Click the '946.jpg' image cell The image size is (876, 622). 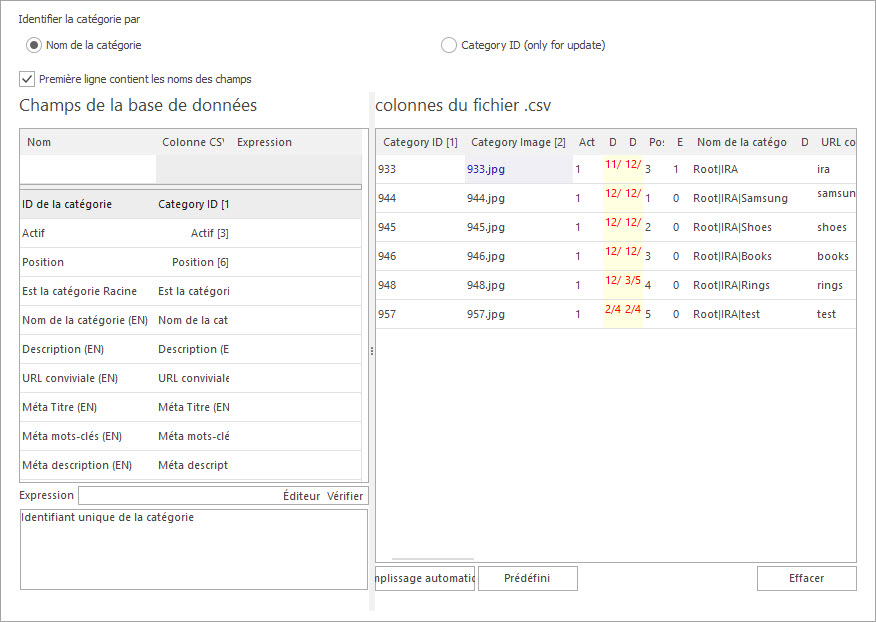pos(518,257)
